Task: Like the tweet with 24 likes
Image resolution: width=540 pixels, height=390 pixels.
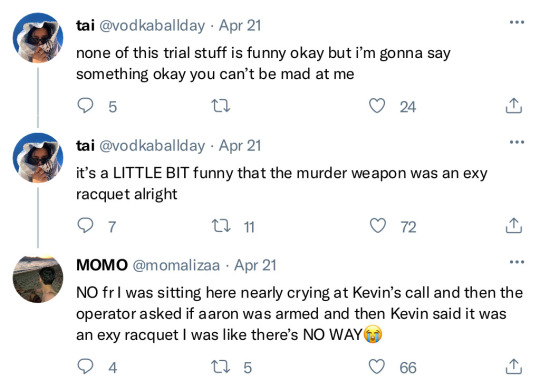Action: click(377, 106)
